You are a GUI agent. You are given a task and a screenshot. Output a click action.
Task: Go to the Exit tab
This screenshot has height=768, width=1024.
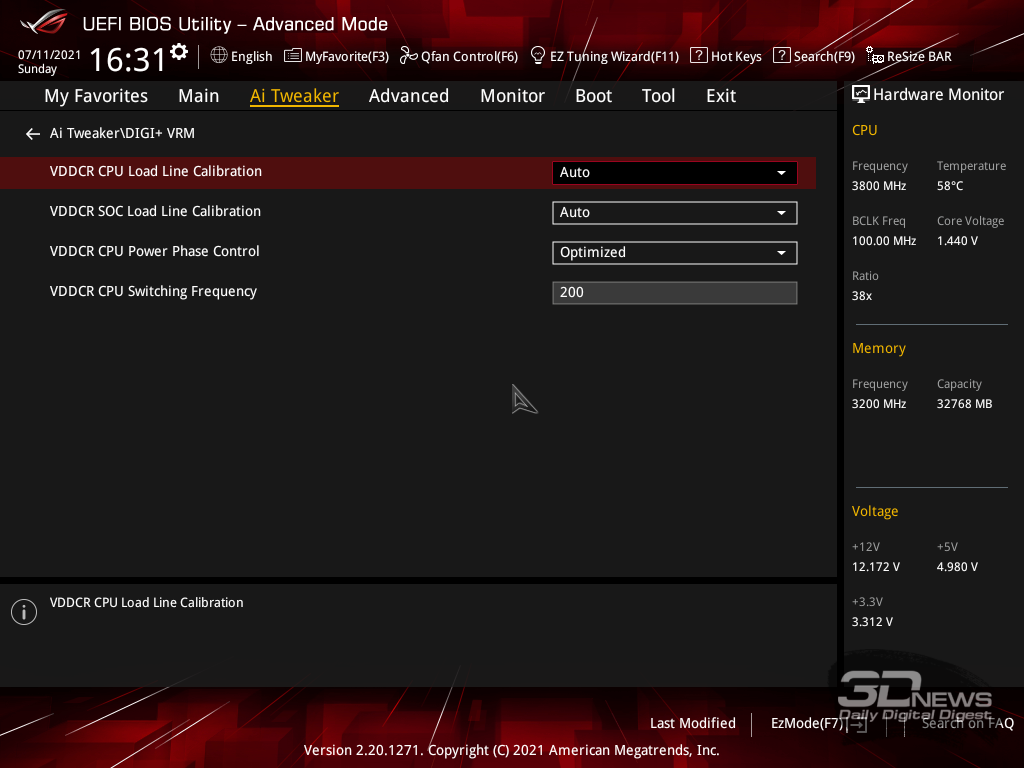(x=721, y=96)
